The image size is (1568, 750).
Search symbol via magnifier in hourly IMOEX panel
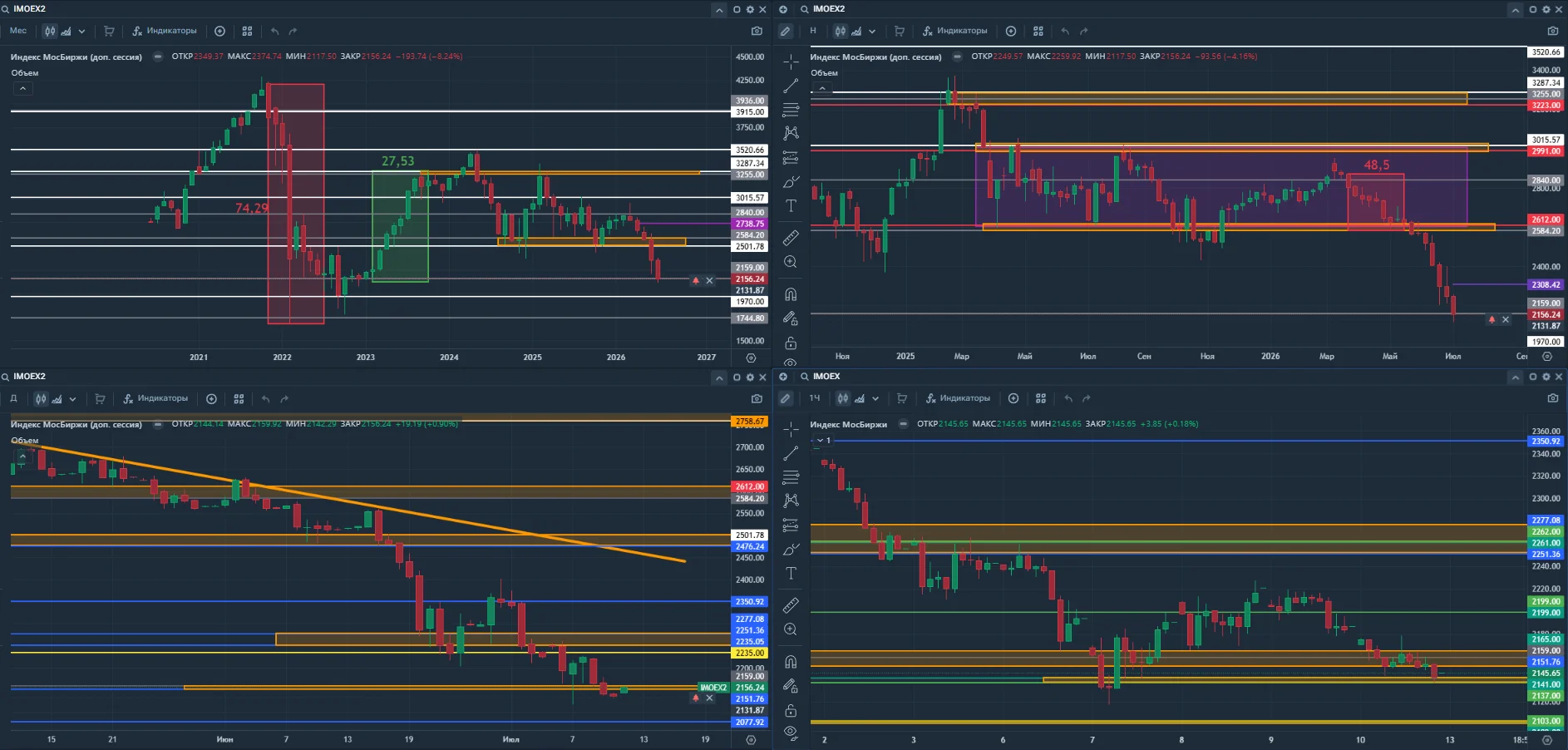tap(804, 377)
